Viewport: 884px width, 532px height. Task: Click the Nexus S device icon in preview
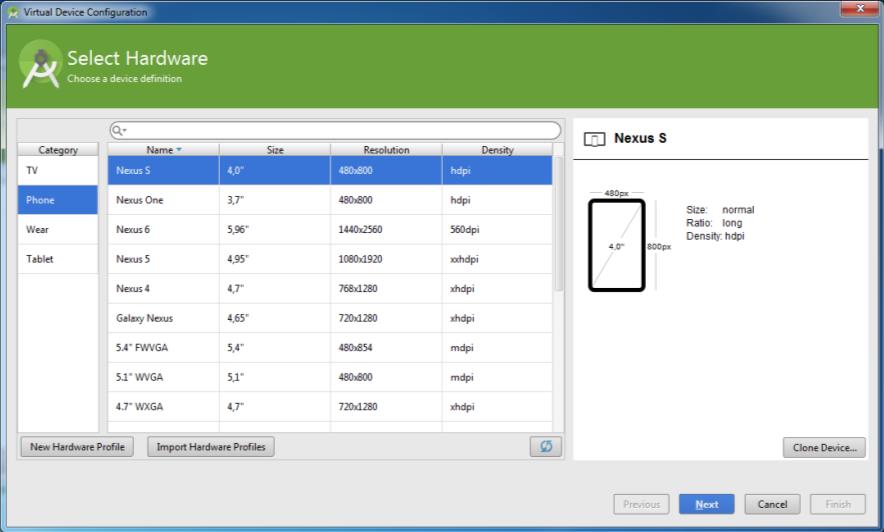coord(594,139)
